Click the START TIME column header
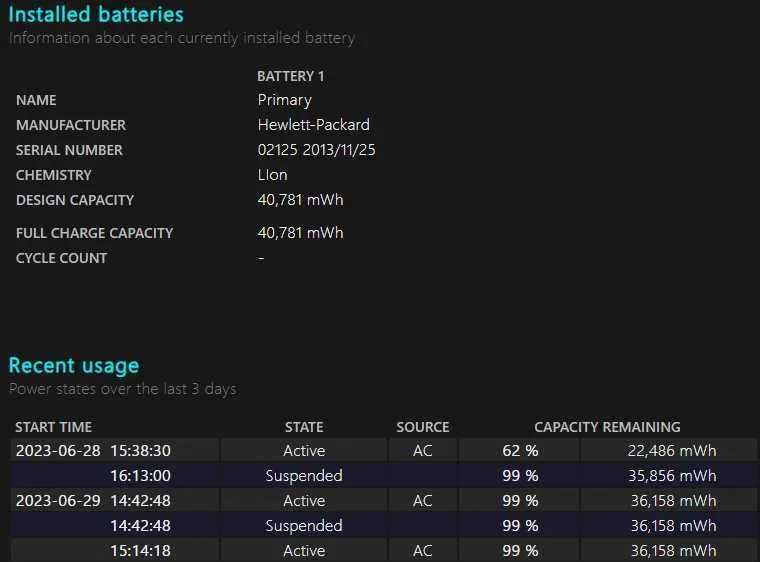 point(54,427)
